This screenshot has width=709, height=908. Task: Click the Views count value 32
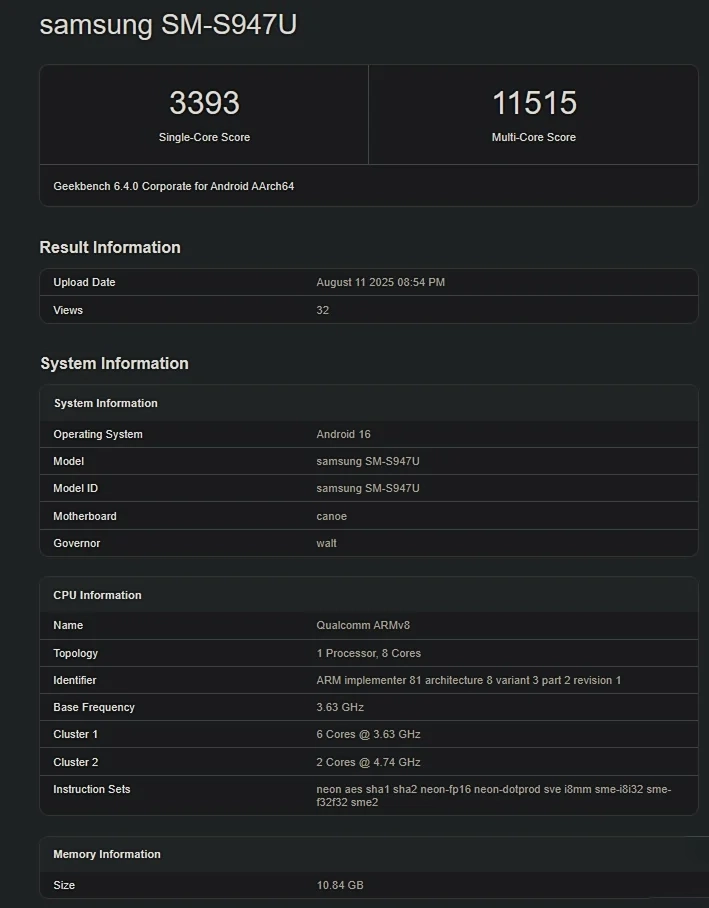(323, 310)
